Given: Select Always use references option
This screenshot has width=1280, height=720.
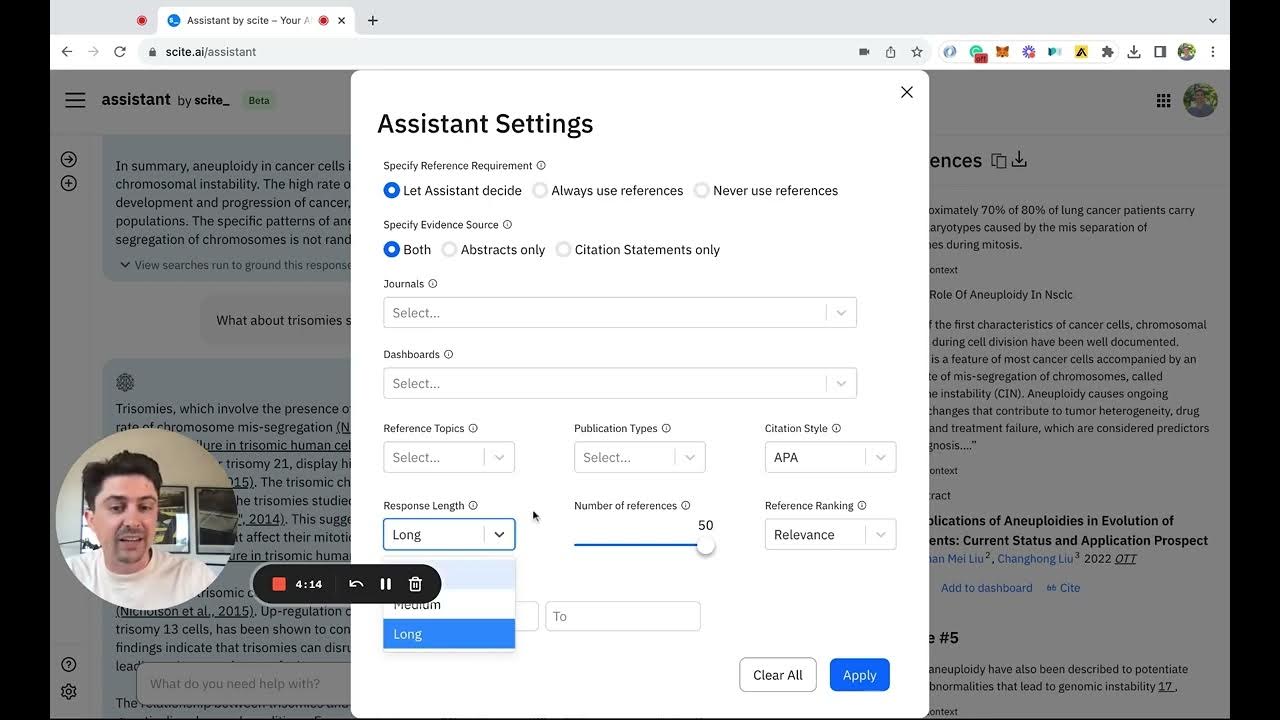Looking at the screenshot, I should click(x=608, y=190).
